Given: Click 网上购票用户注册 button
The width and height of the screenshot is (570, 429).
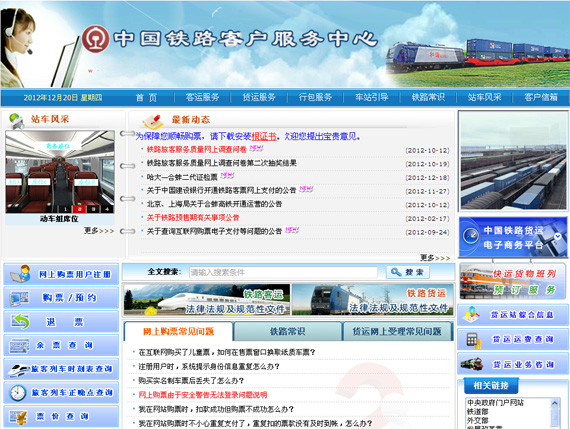Looking at the screenshot, I should point(61,274).
